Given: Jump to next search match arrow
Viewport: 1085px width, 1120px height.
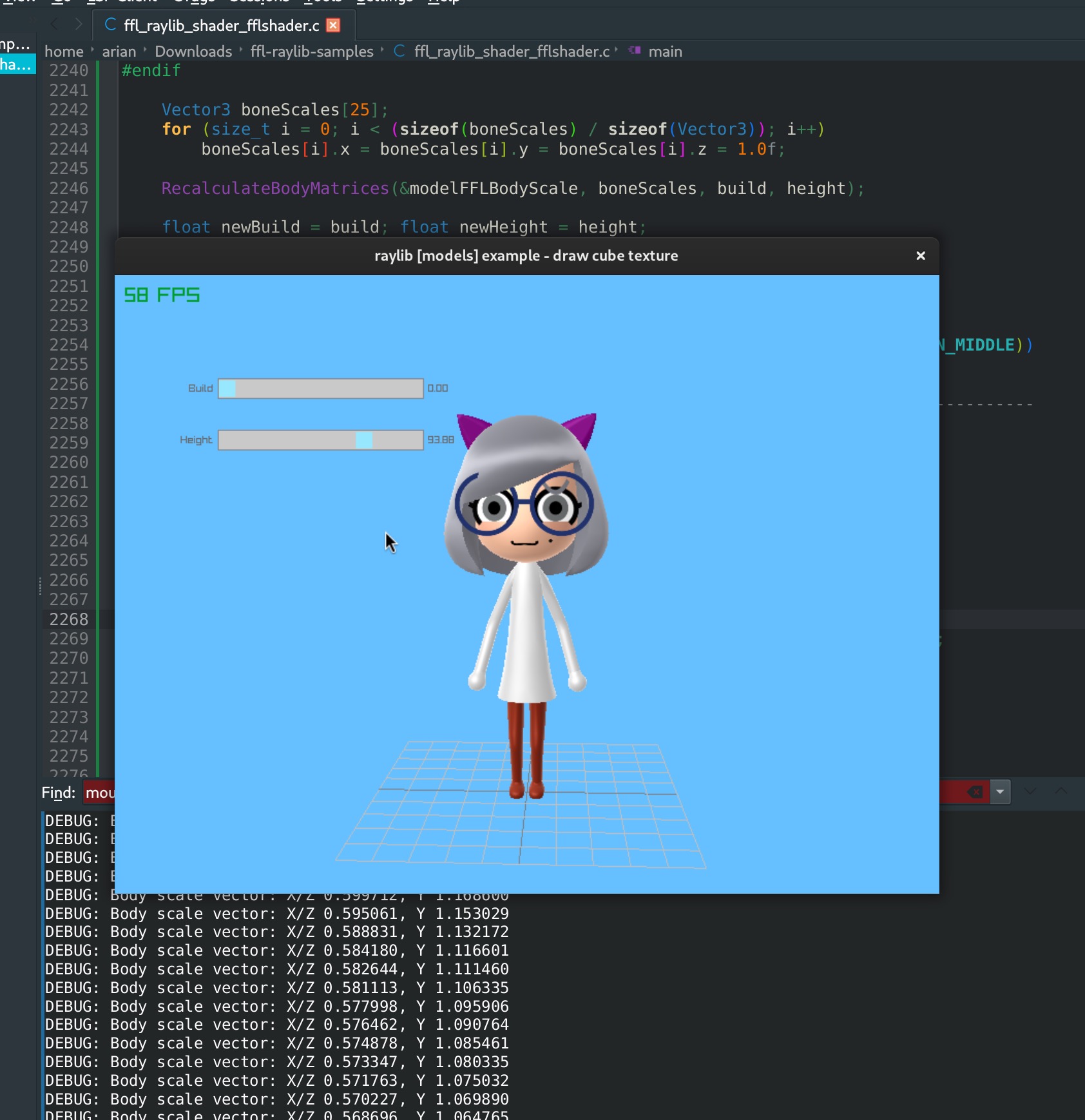Looking at the screenshot, I should point(1030,791).
